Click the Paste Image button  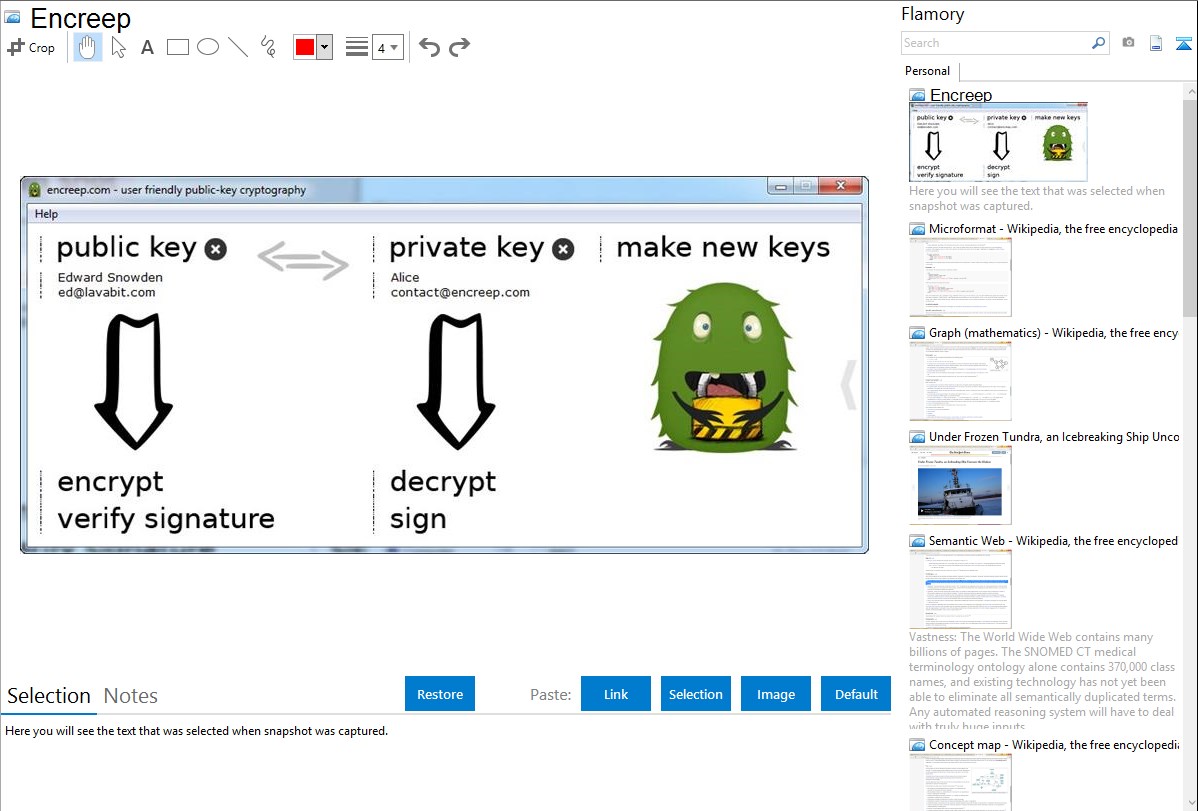[x=775, y=694]
